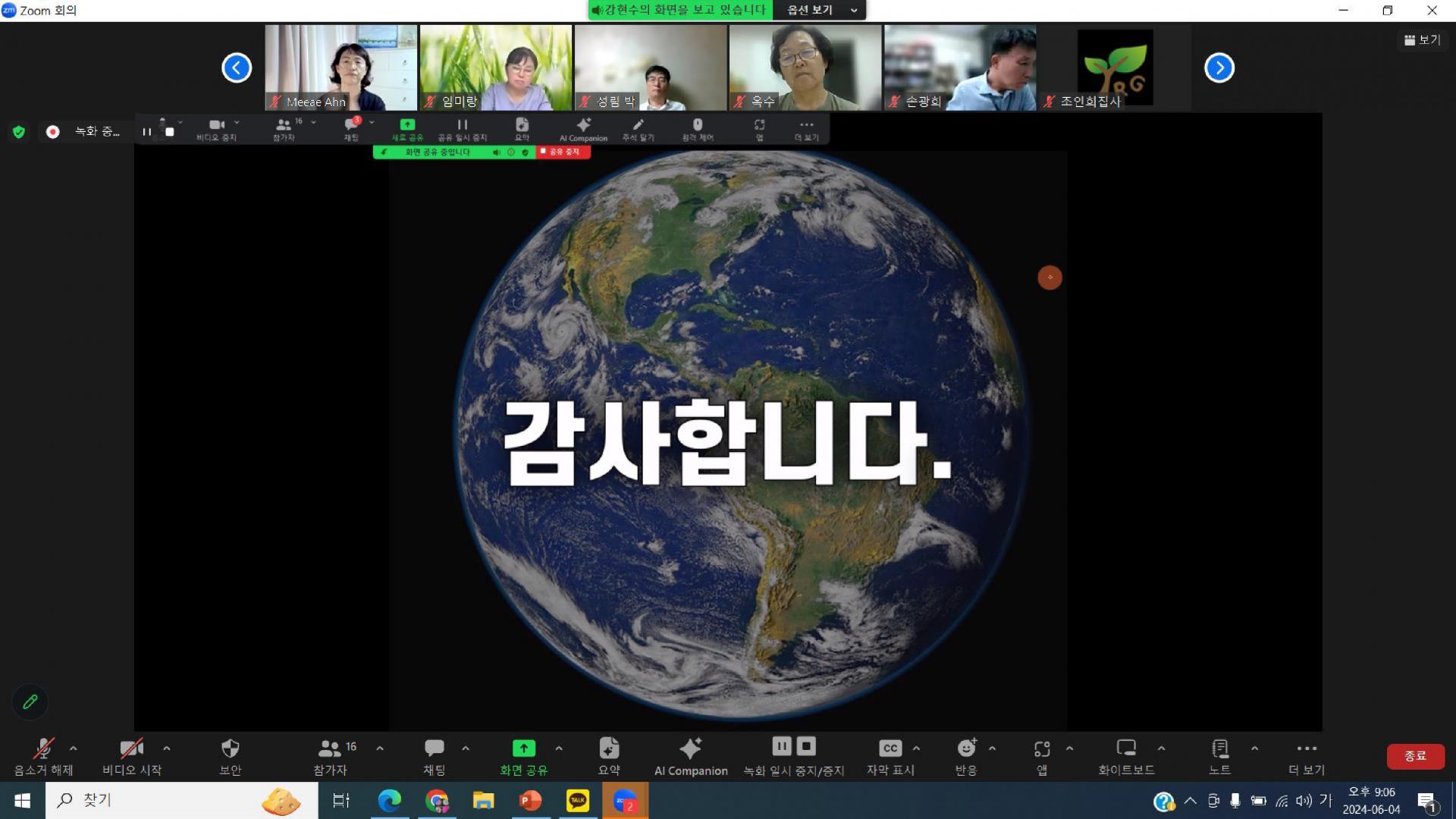Screen dimensions: 1456x819
Task: Open the Notes (노트) icon
Action: coord(1219,756)
